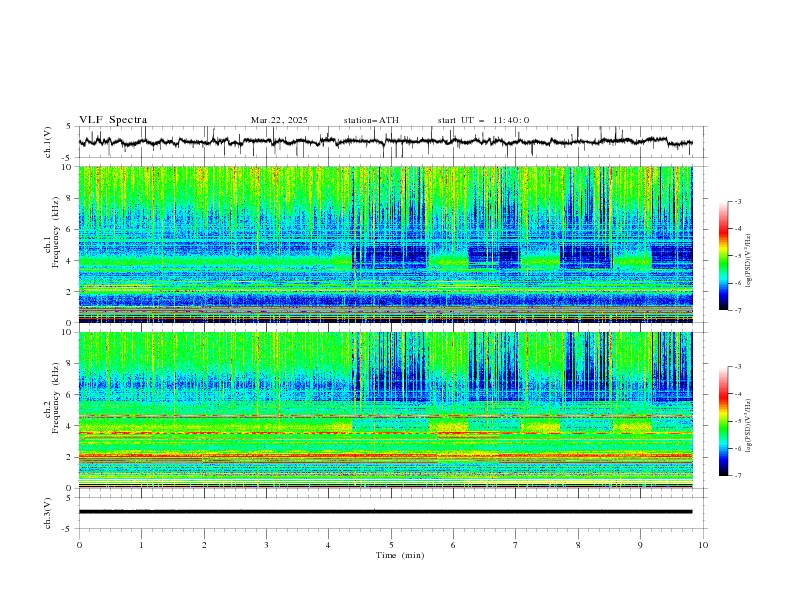
Task: Click time axis tick label '10'
Action: point(703,545)
